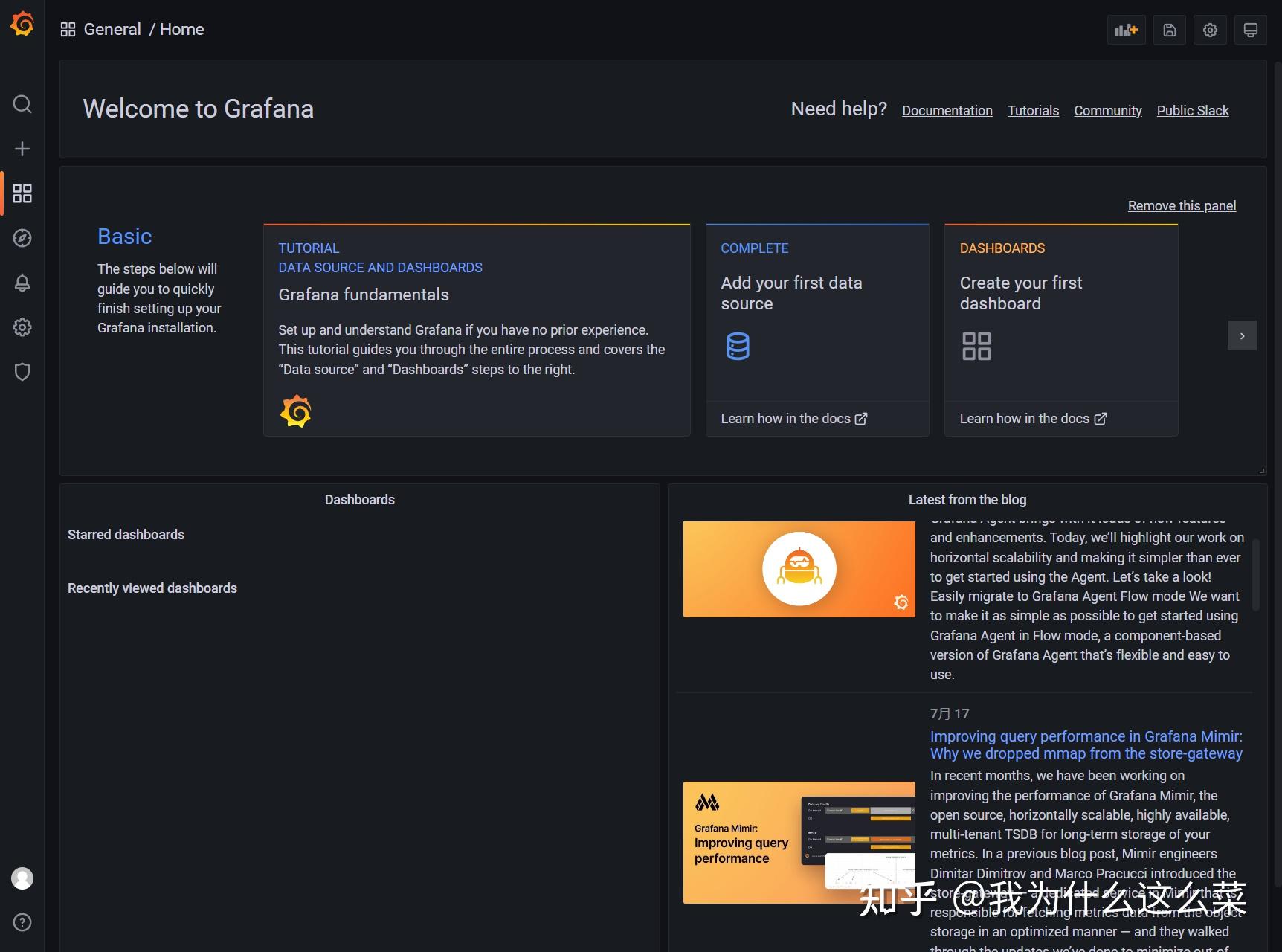Click the Grafana Agent blog thumbnail

point(799,569)
